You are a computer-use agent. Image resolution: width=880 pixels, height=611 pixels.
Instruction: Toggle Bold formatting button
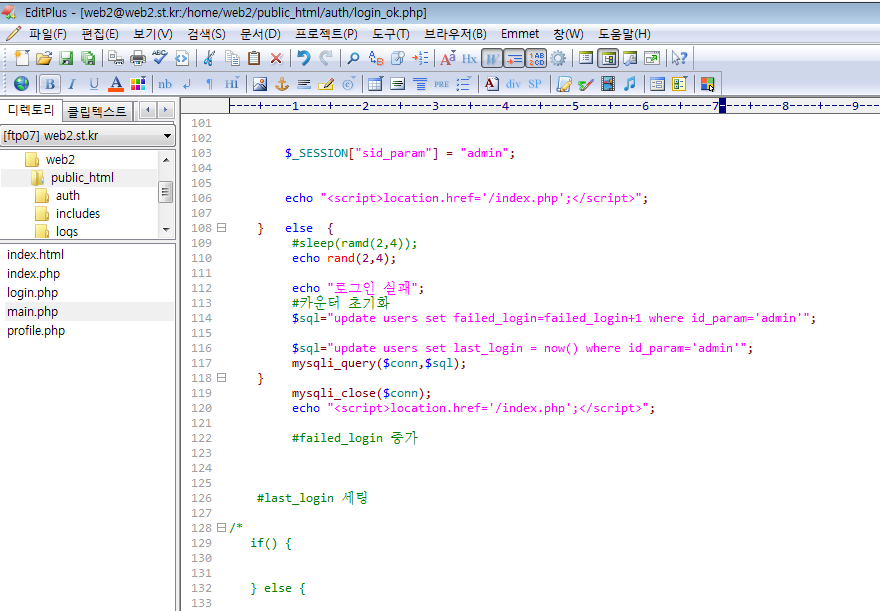point(50,84)
